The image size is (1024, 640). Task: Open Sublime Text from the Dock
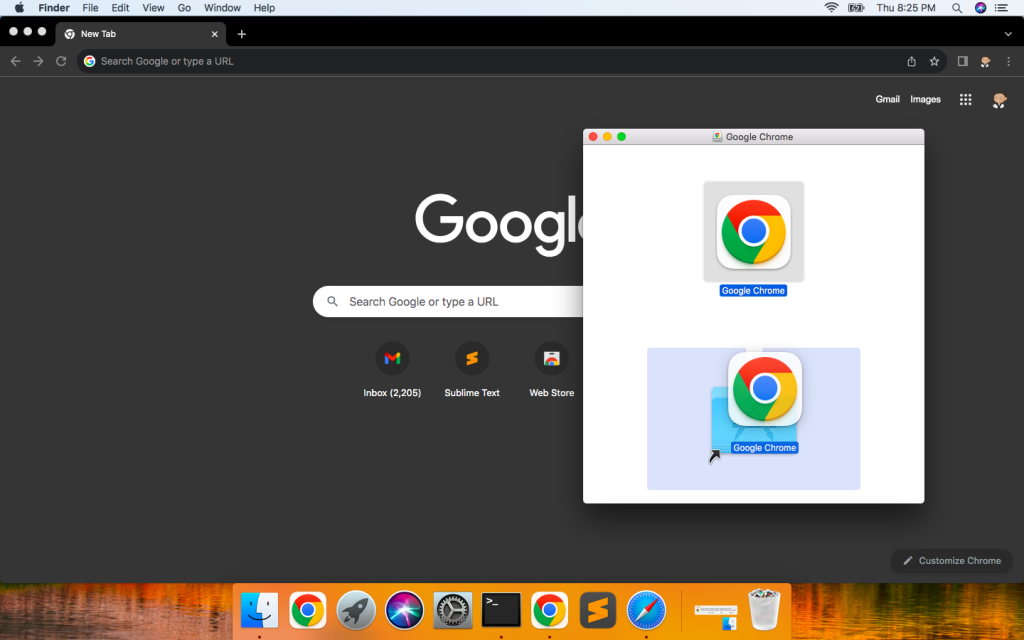click(x=598, y=609)
